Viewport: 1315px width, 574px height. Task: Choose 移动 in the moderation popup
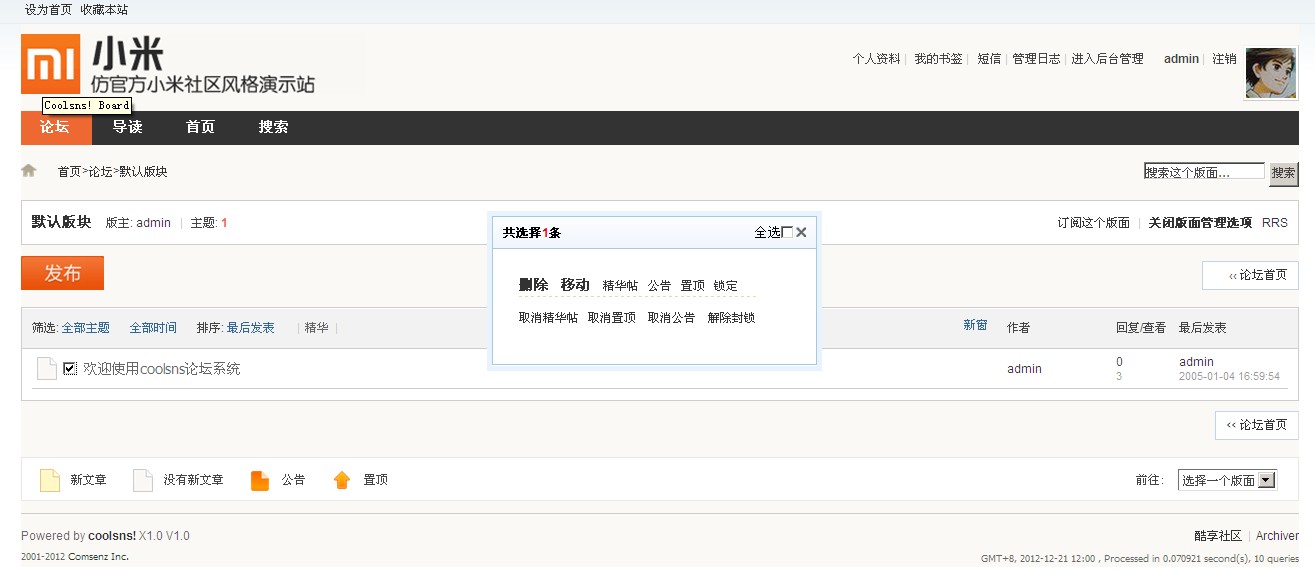tap(575, 285)
